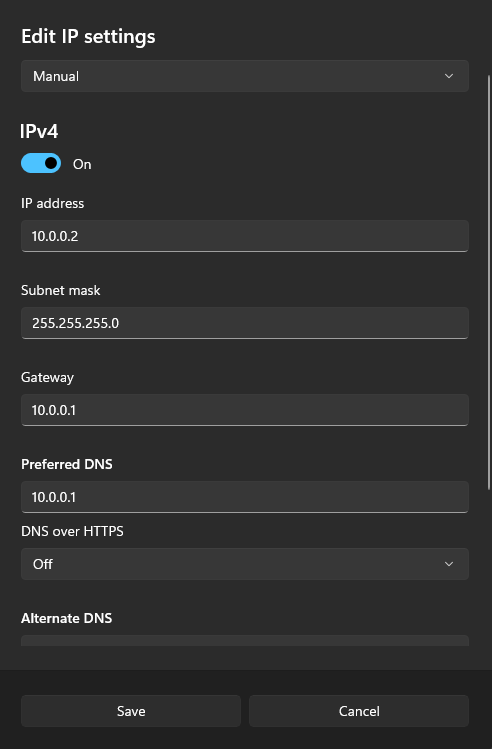Click the DNS over HTTPS label
The image size is (492, 749).
(x=72, y=531)
